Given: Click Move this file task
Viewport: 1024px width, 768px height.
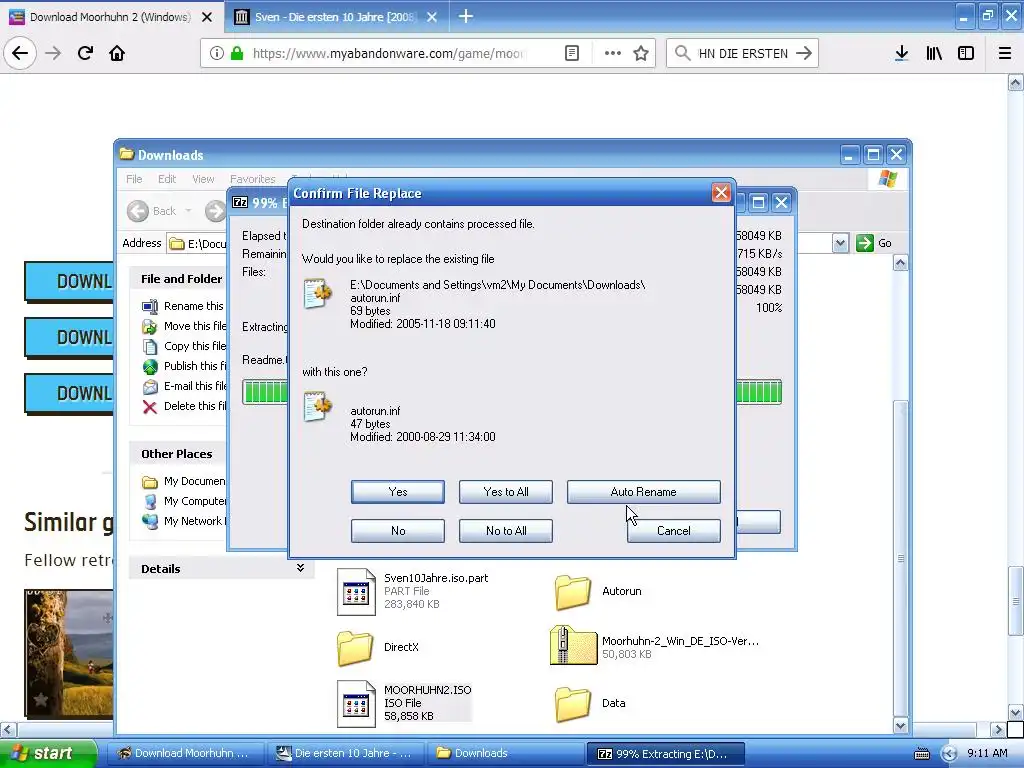Looking at the screenshot, I should click(185, 326).
